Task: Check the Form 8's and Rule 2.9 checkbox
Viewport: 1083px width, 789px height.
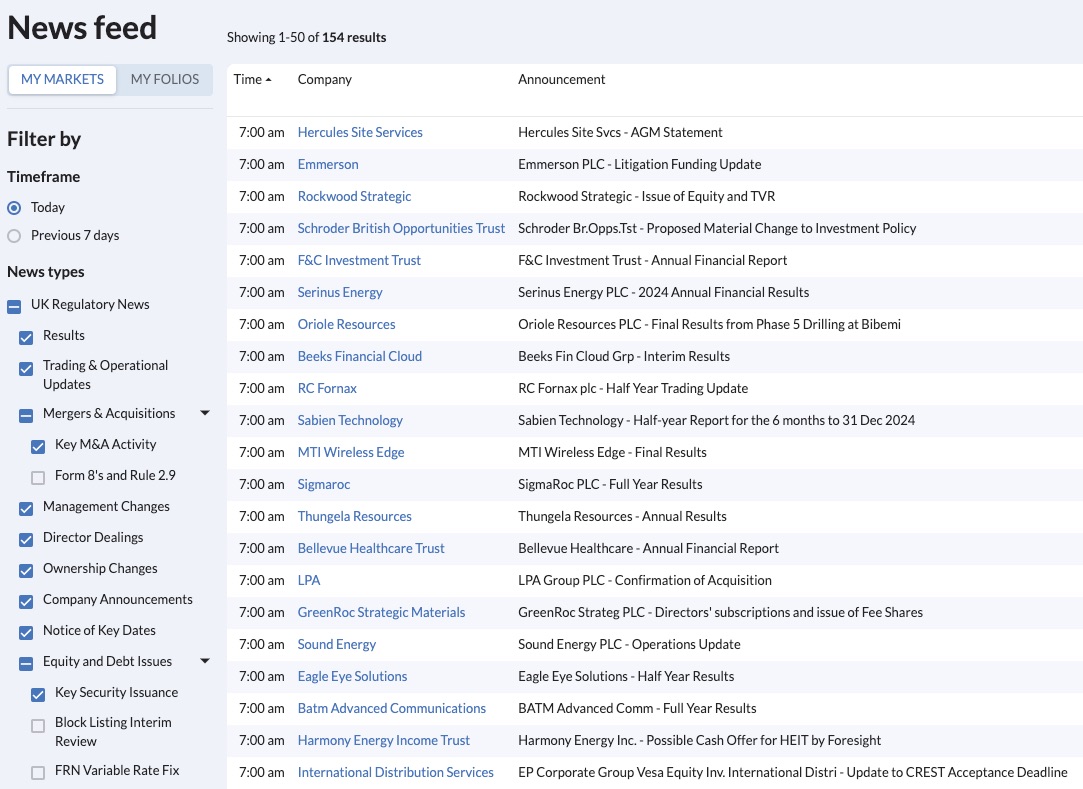Action: pyautogui.click(x=38, y=478)
